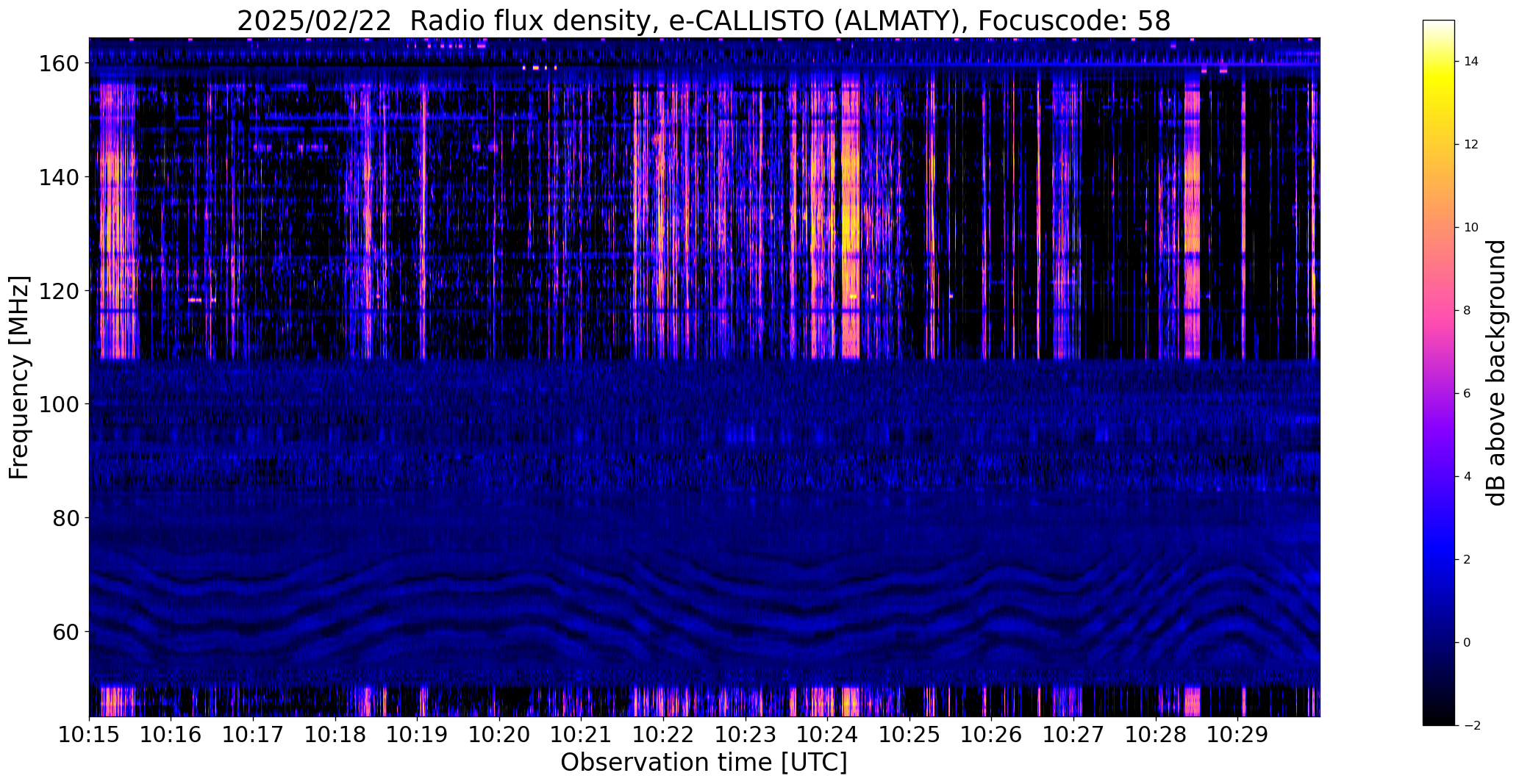The image size is (1519, 784).
Task: Click the 10:15 time tick label
Action: pos(89,733)
